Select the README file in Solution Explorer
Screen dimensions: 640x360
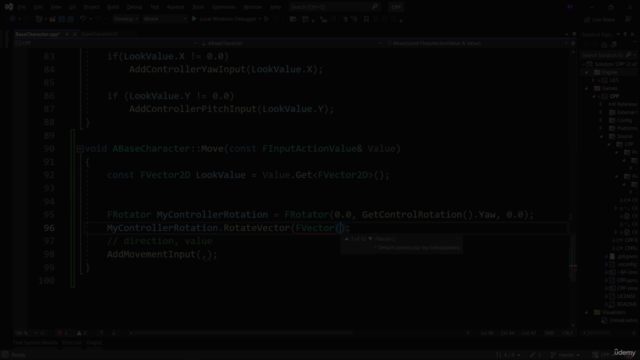click(627, 304)
